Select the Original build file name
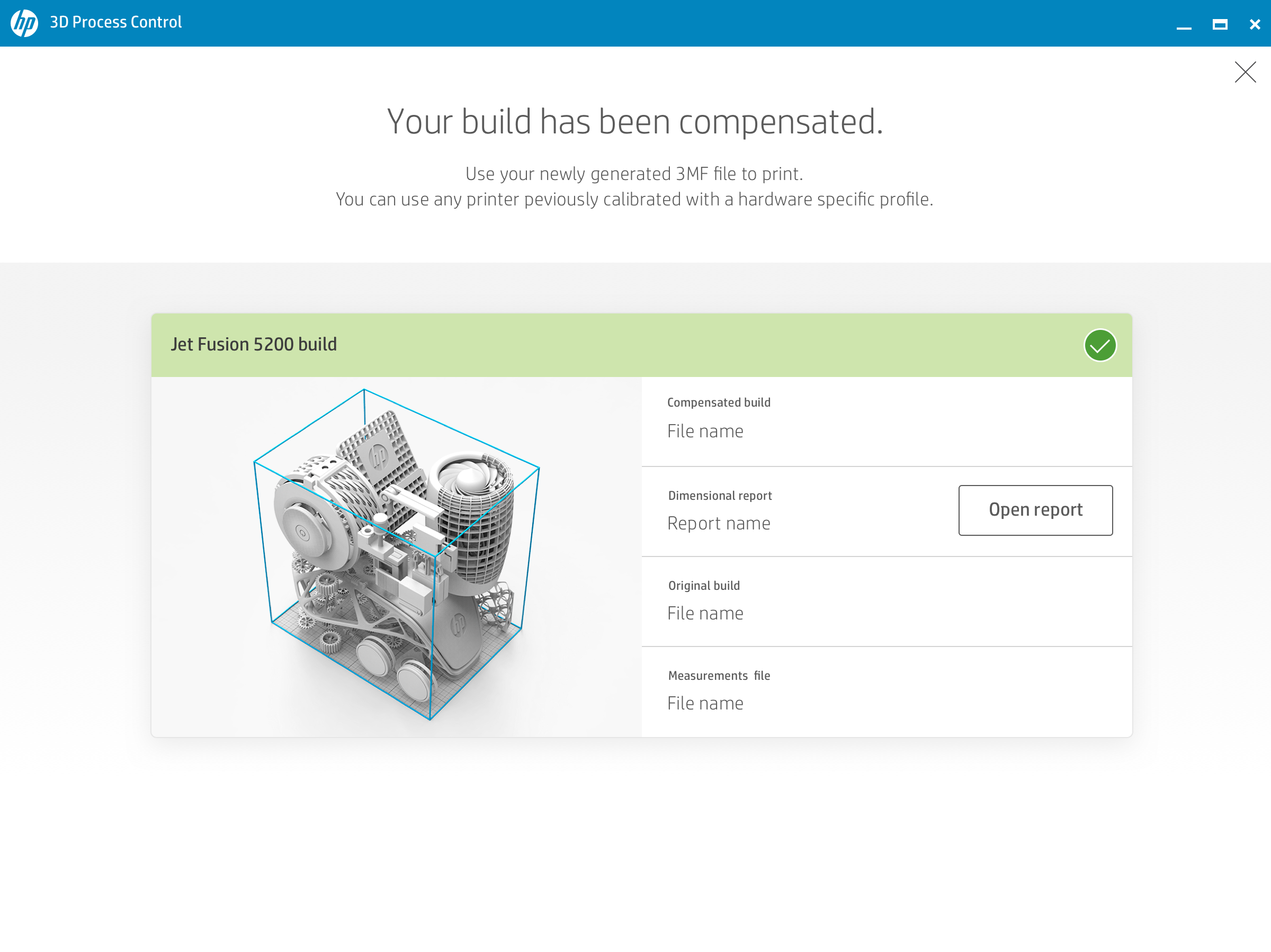The height and width of the screenshot is (952, 1271). [705, 613]
